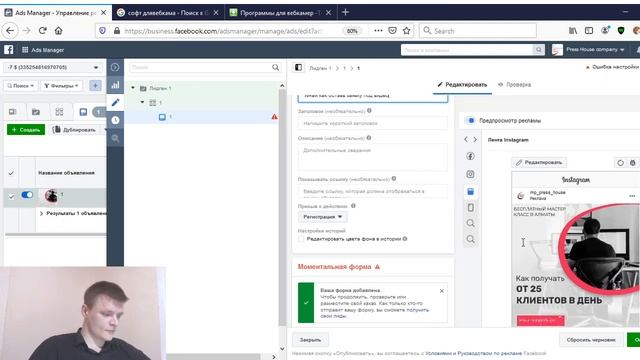Open the Ads Manager apps grid icon

click(25, 50)
